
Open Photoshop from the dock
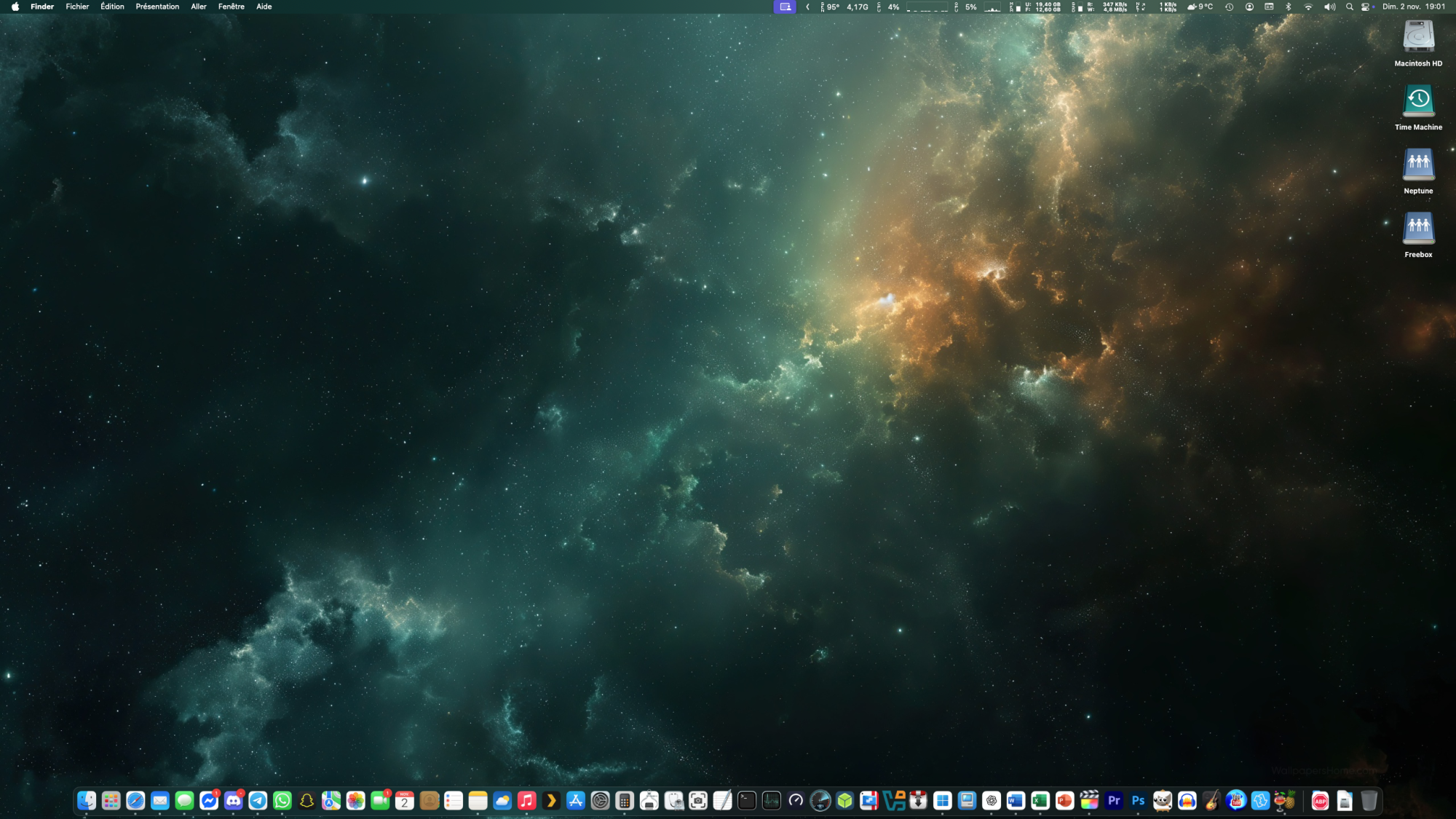[1138, 801]
